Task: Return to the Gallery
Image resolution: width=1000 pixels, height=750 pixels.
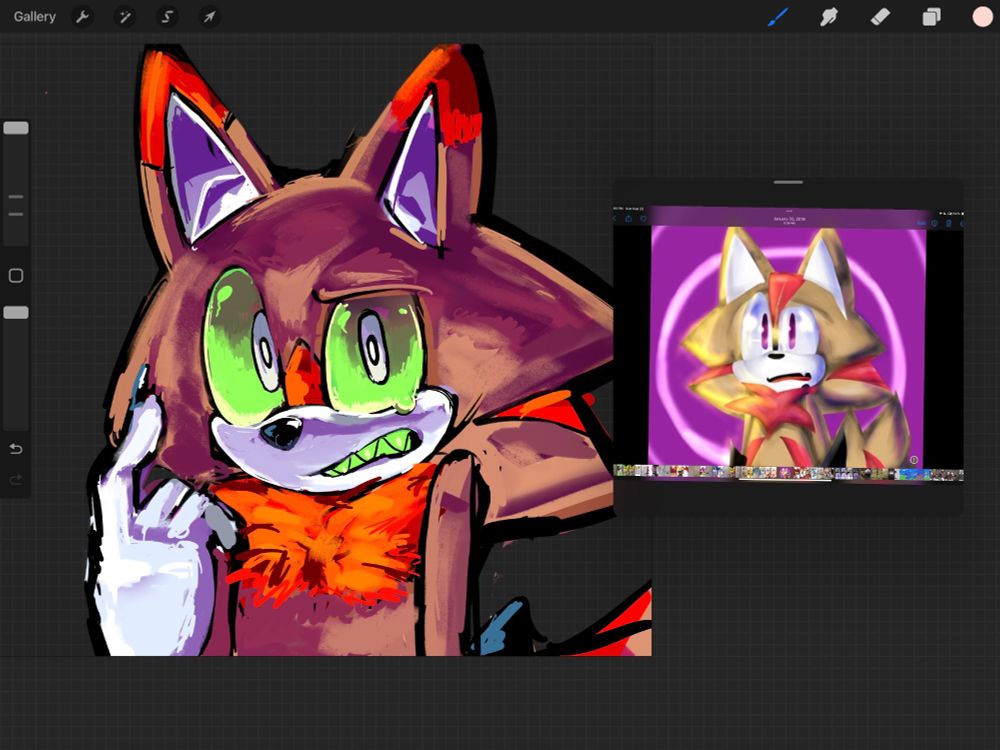Action: pyautogui.click(x=34, y=17)
